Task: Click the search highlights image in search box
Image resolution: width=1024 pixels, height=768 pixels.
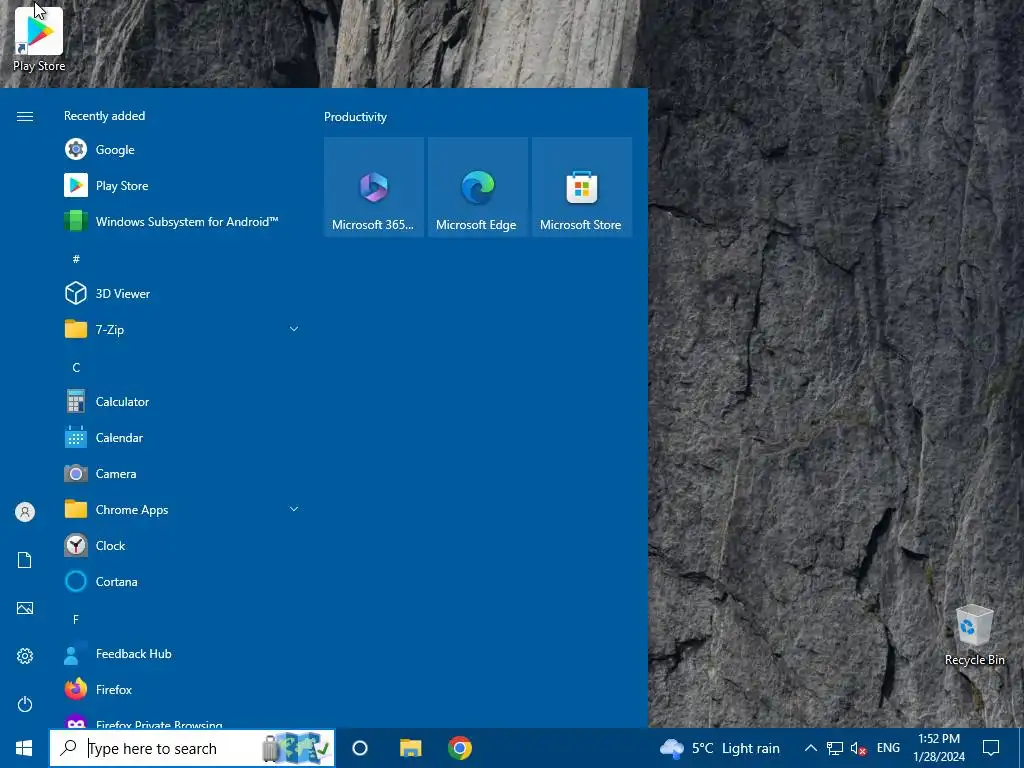Action: tap(295, 748)
